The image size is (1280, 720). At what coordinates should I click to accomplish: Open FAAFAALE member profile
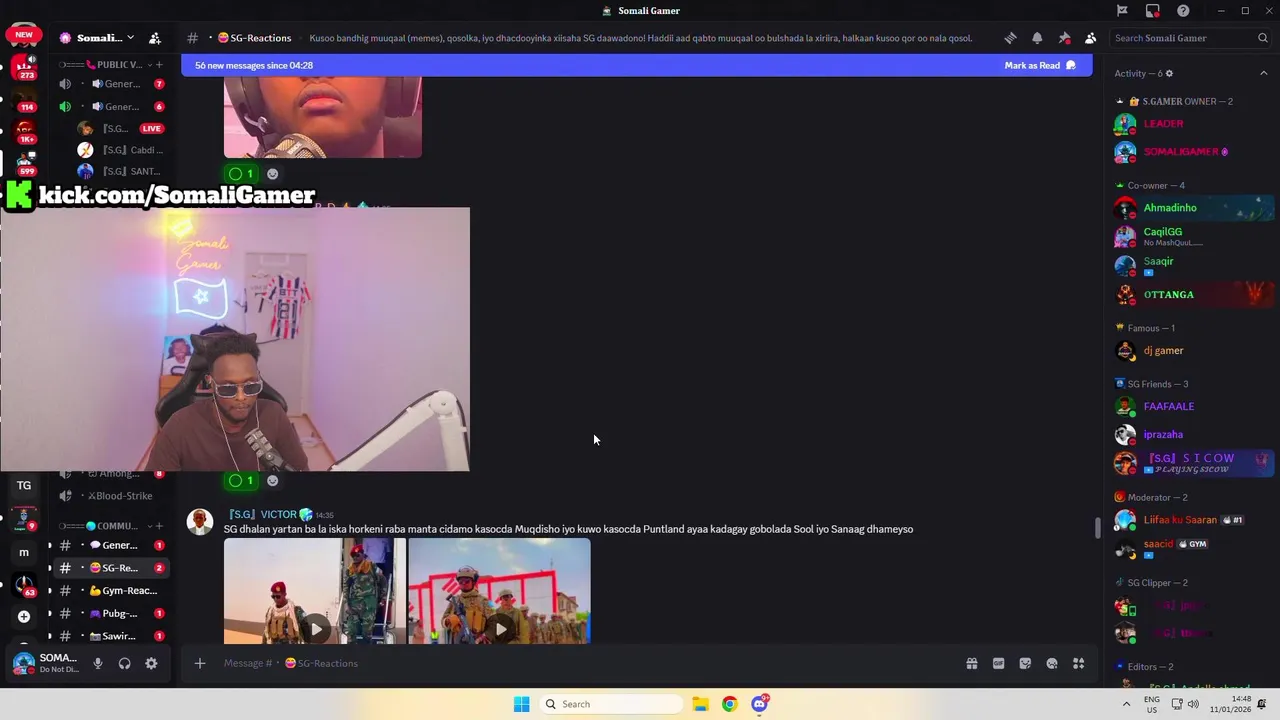(x=1193, y=407)
